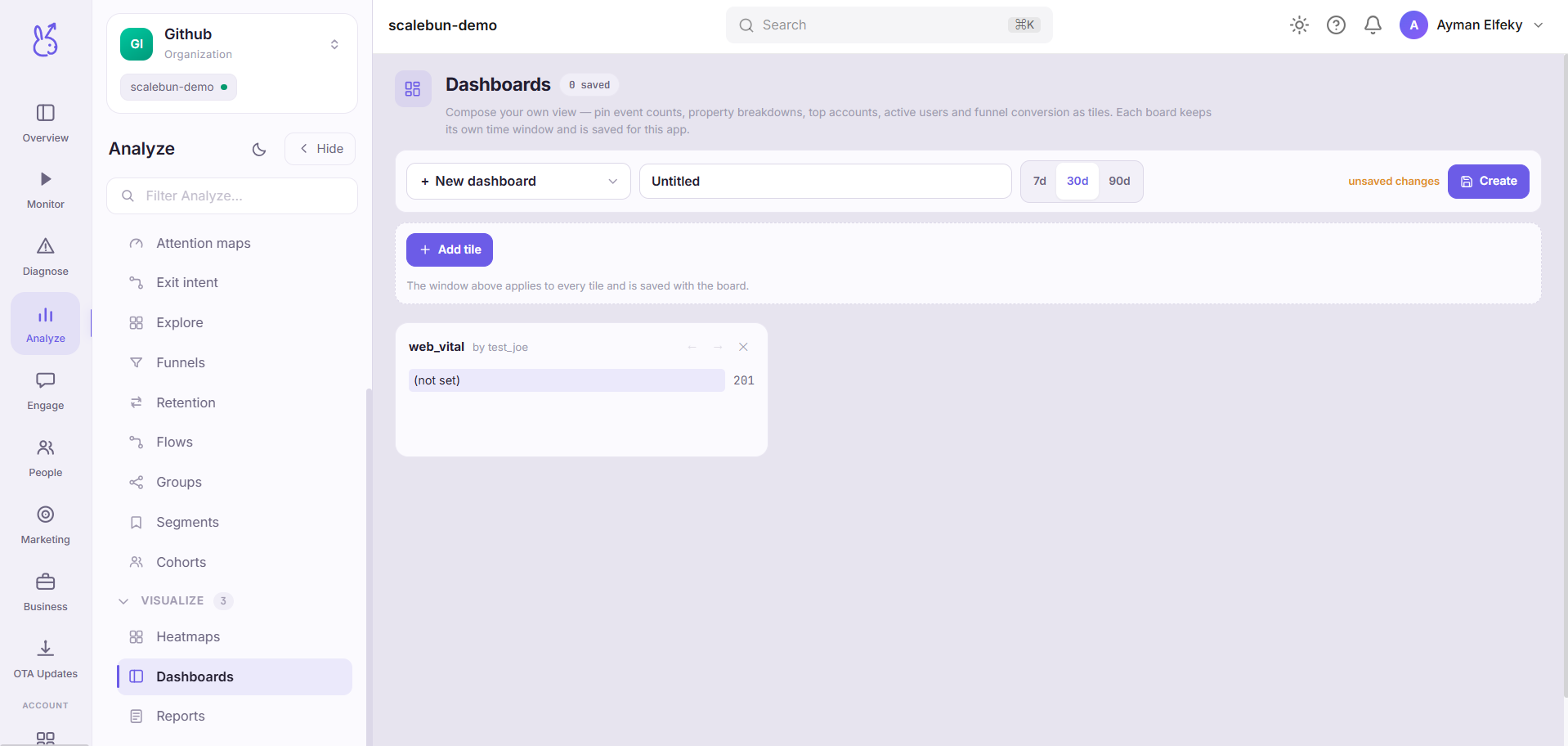Open the help question mark icon
Image resolution: width=1568 pixels, height=746 pixels.
[1336, 25]
